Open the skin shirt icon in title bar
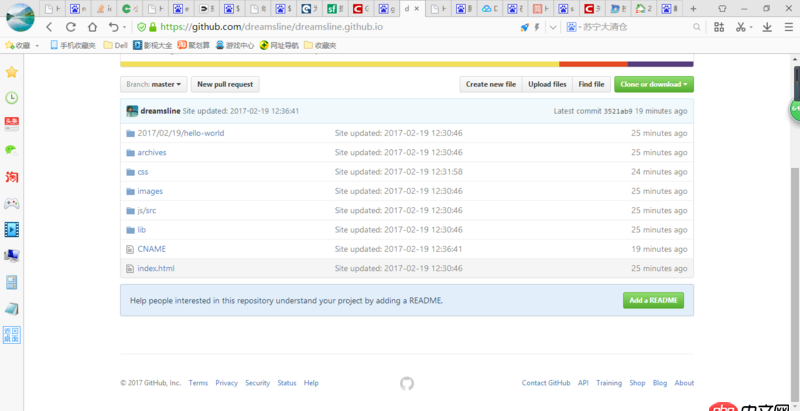Image resolution: width=800 pixels, height=411 pixels. 722,9
